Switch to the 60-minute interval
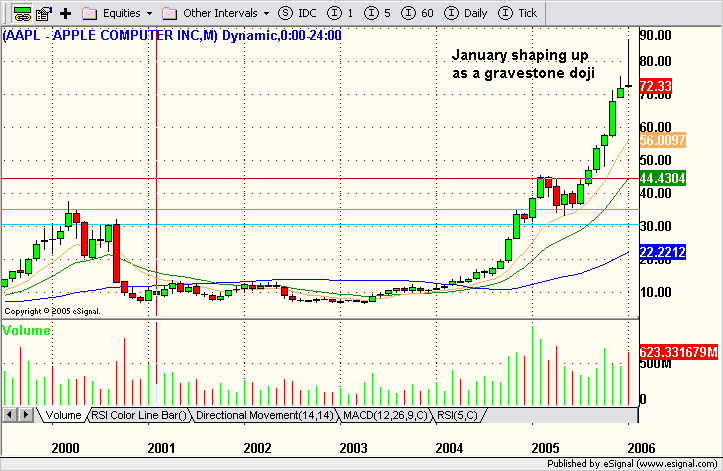Viewport: 723px width, 471px height. tap(417, 13)
